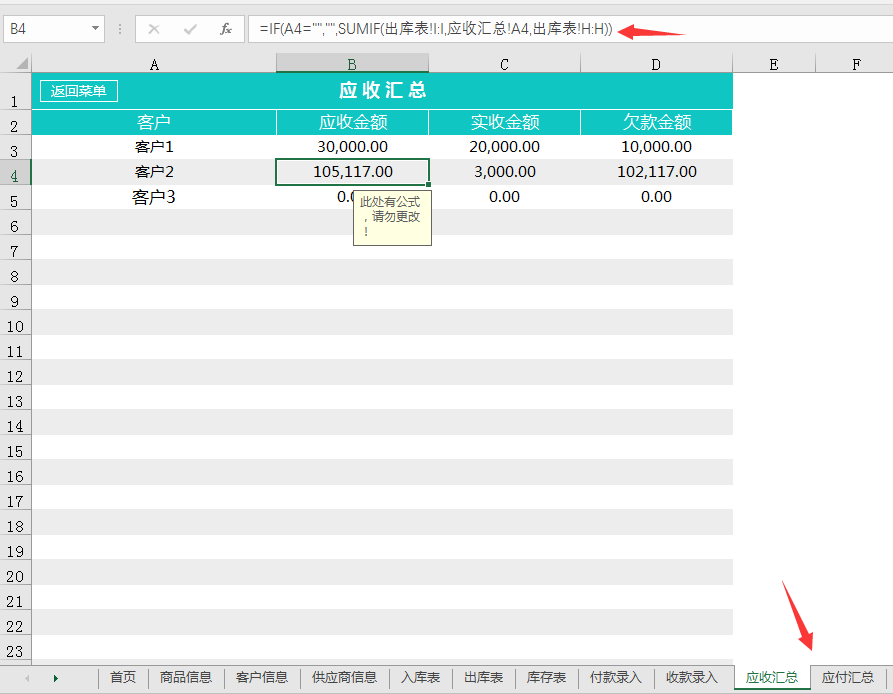Select the cell with 20,000.00
Screen dimensions: 893x694
[504, 147]
